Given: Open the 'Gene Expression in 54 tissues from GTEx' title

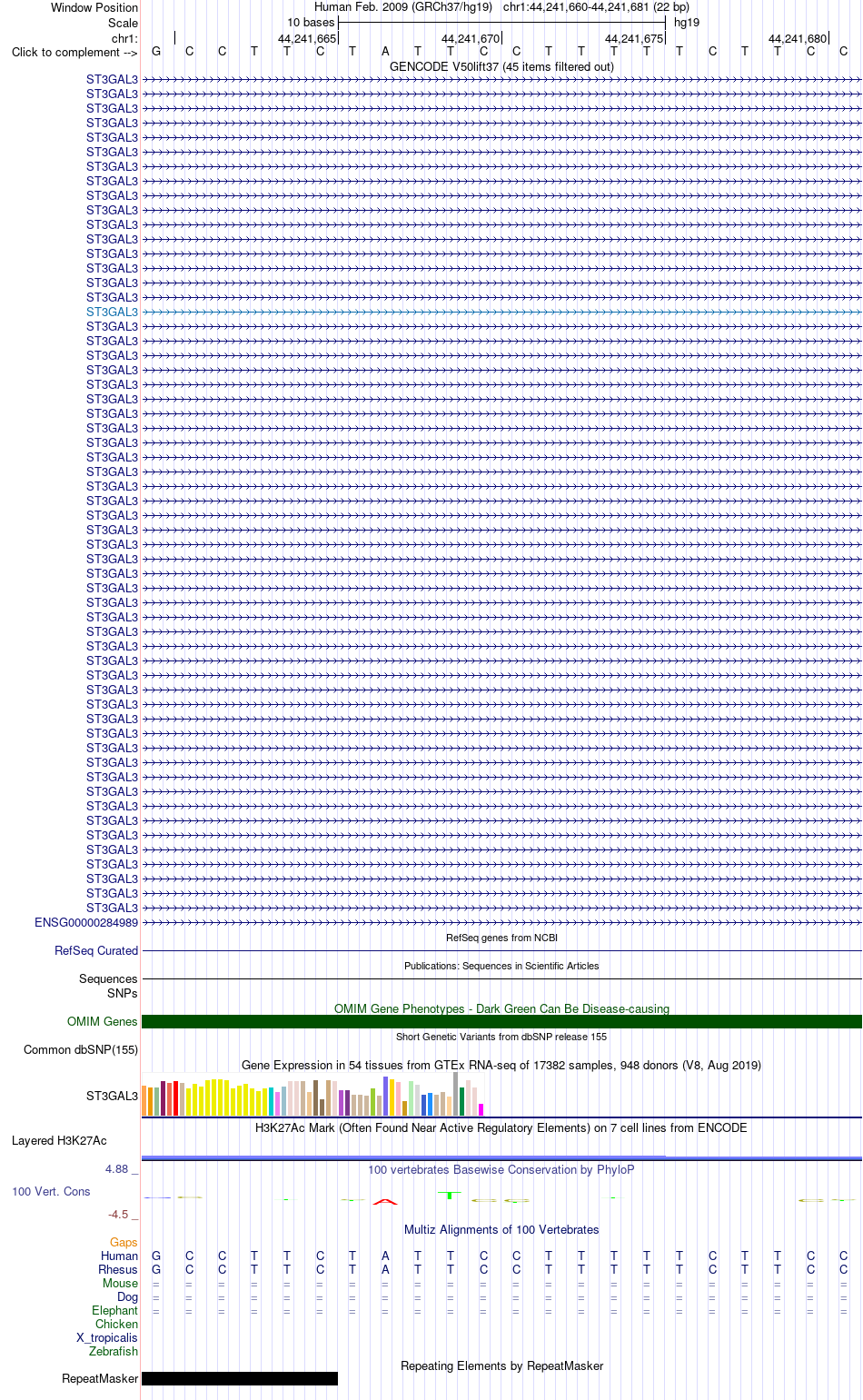Looking at the screenshot, I should tap(501, 1065).
